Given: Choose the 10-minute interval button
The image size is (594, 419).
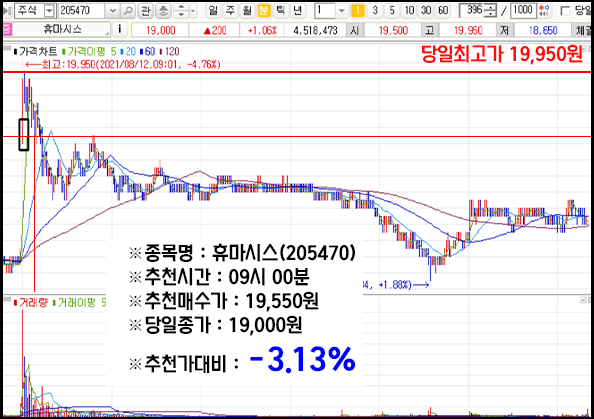Looking at the screenshot, I should point(409,10).
